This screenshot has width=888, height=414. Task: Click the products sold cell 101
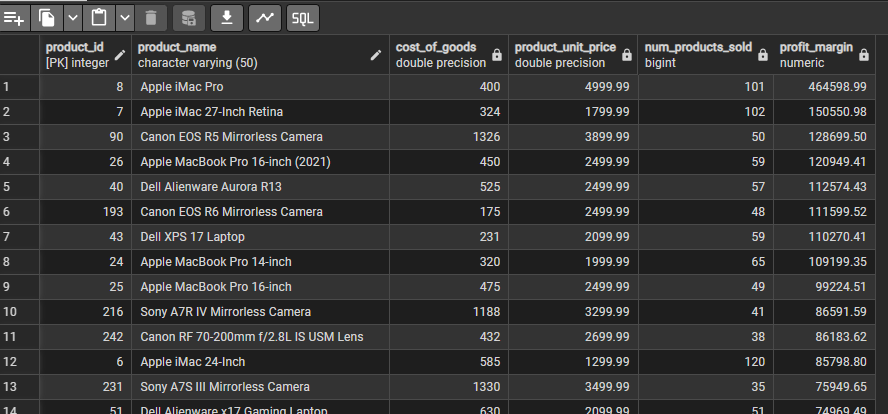pyautogui.click(x=706, y=87)
